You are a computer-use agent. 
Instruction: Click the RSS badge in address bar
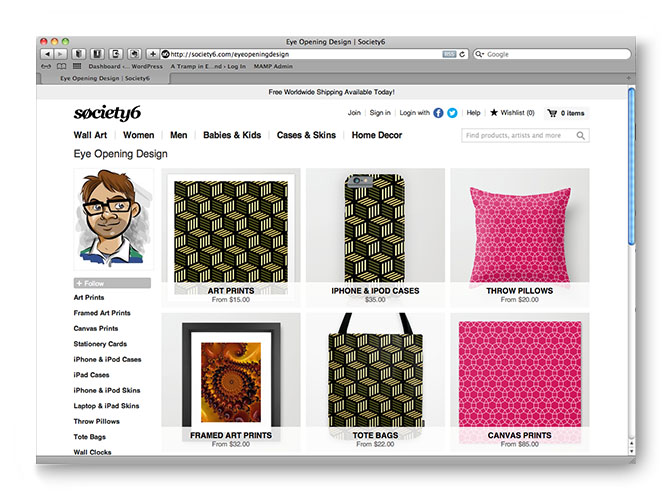tap(449, 54)
